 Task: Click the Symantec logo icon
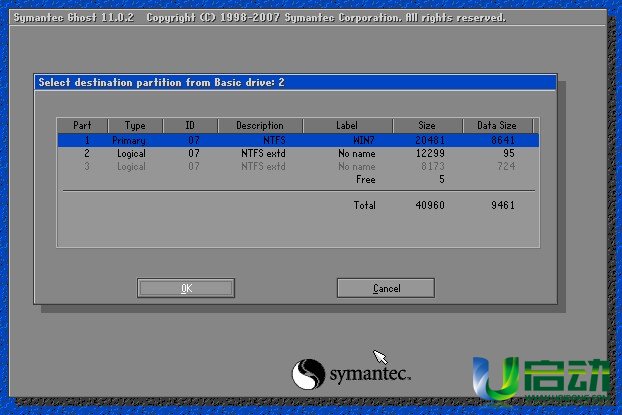pos(308,374)
